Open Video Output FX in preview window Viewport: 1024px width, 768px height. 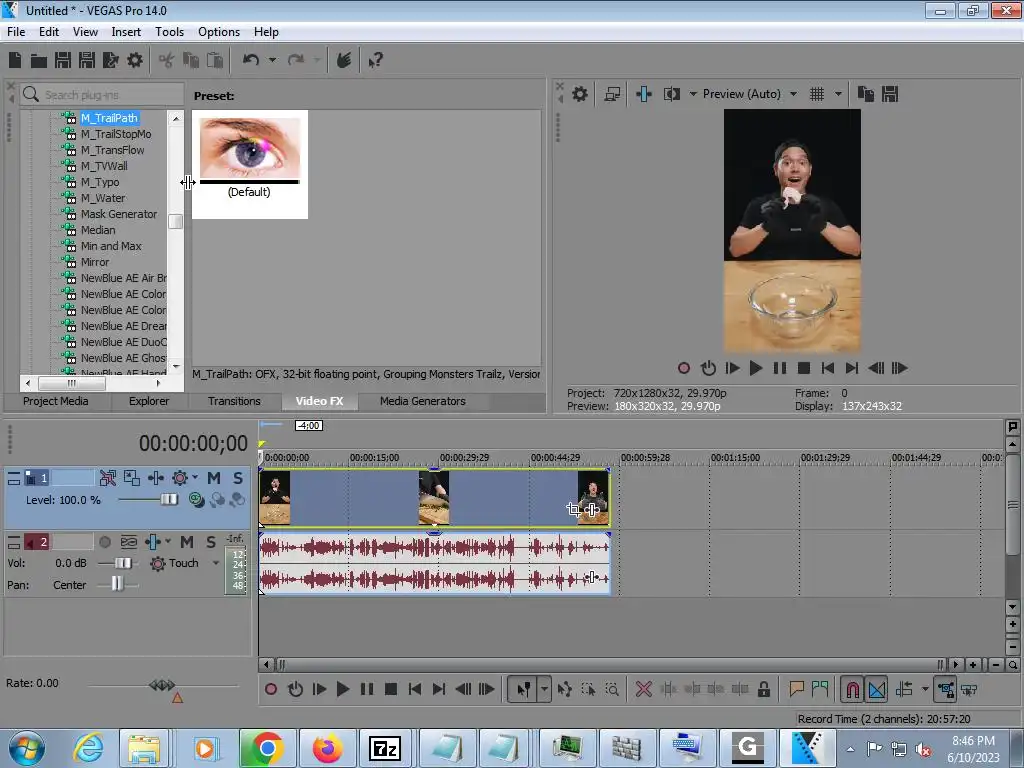(x=643, y=94)
